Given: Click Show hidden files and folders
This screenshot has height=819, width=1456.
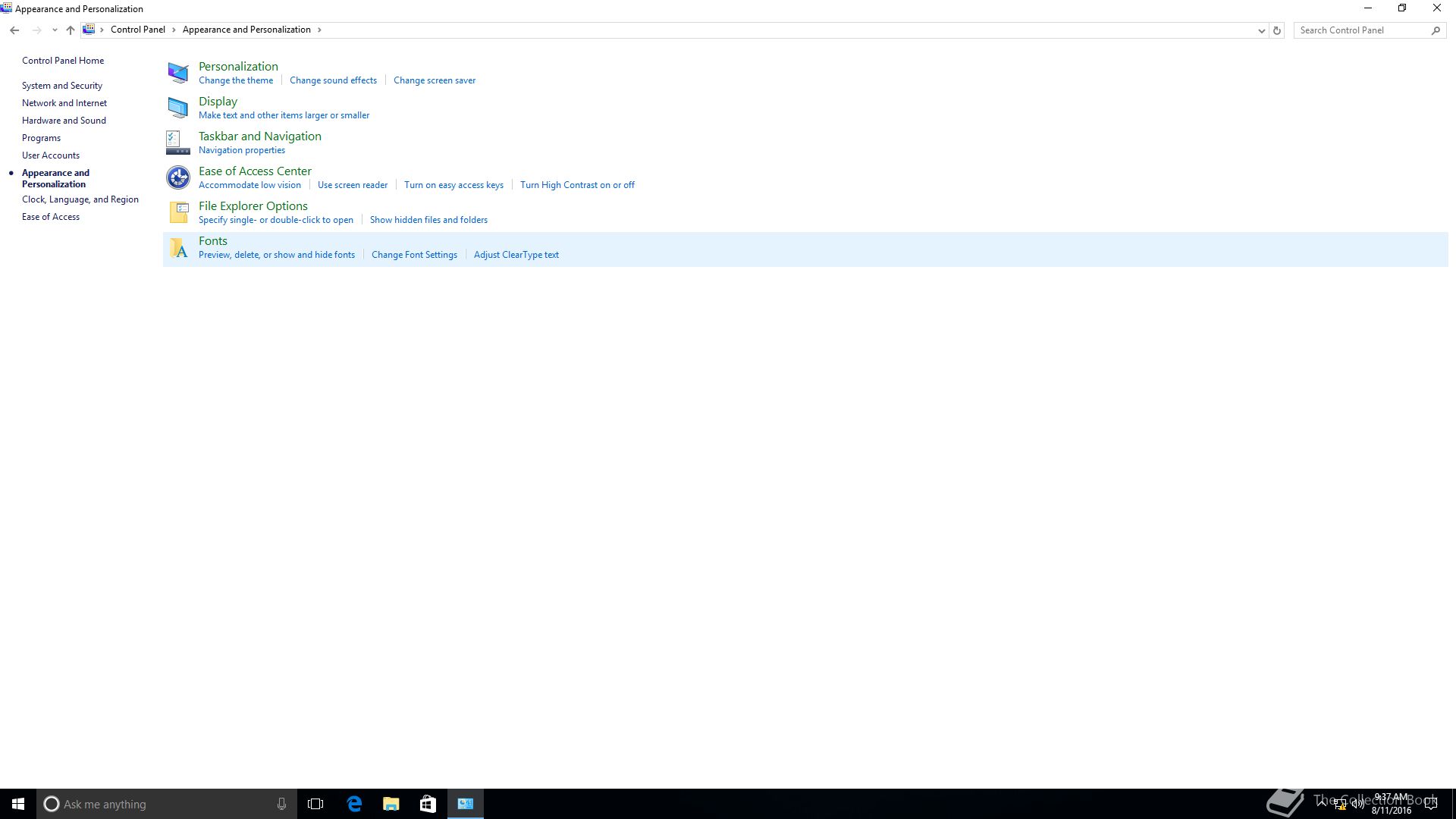Looking at the screenshot, I should [428, 220].
